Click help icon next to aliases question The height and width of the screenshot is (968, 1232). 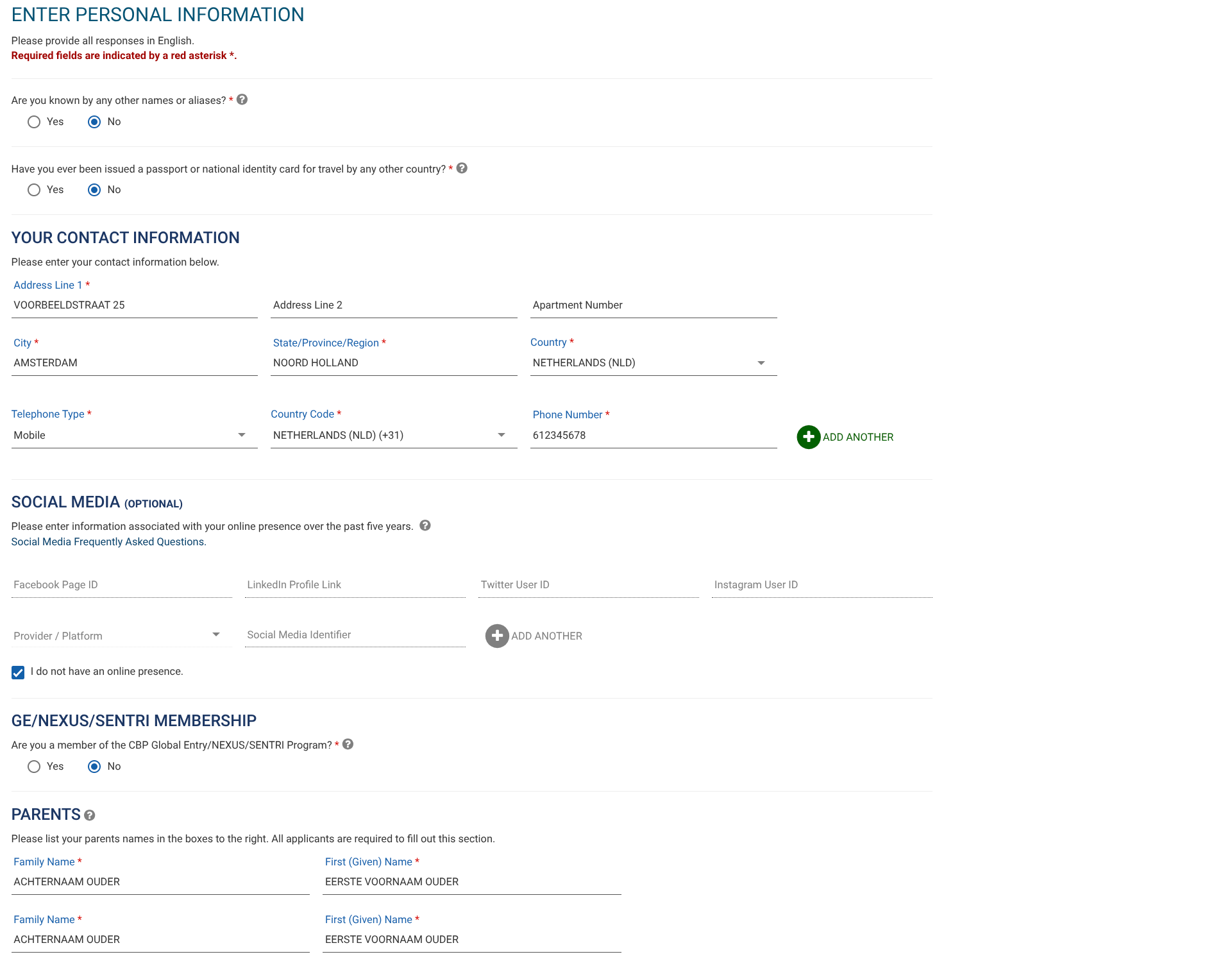pyautogui.click(x=242, y=99)
